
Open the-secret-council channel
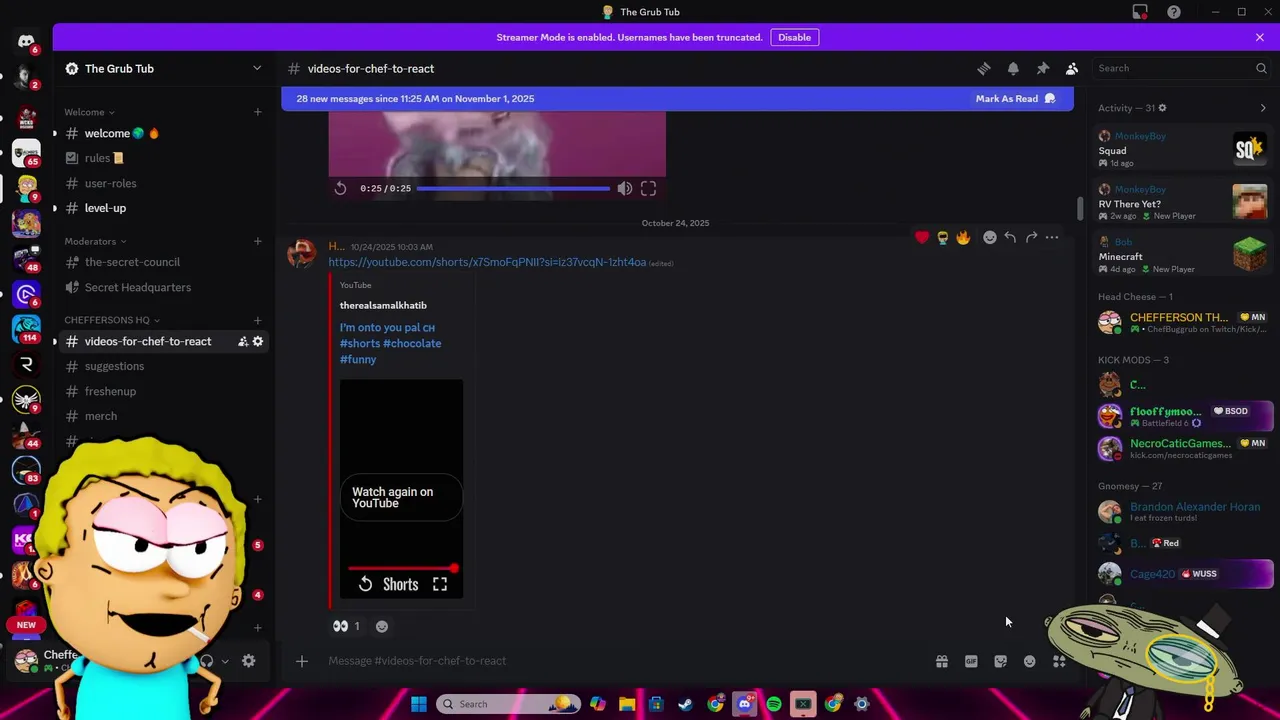tap(163, 262)
